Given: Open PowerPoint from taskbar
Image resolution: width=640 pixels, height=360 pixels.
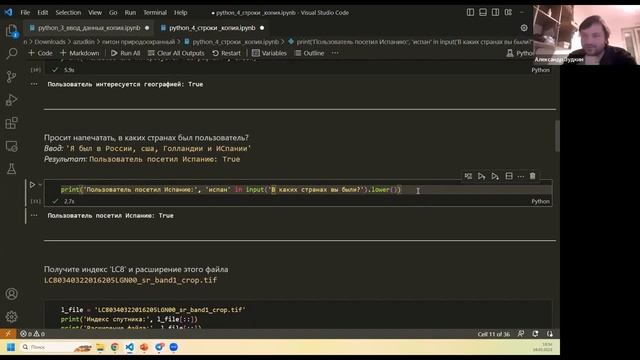Looking at the screenshot, I should [144, 347].
